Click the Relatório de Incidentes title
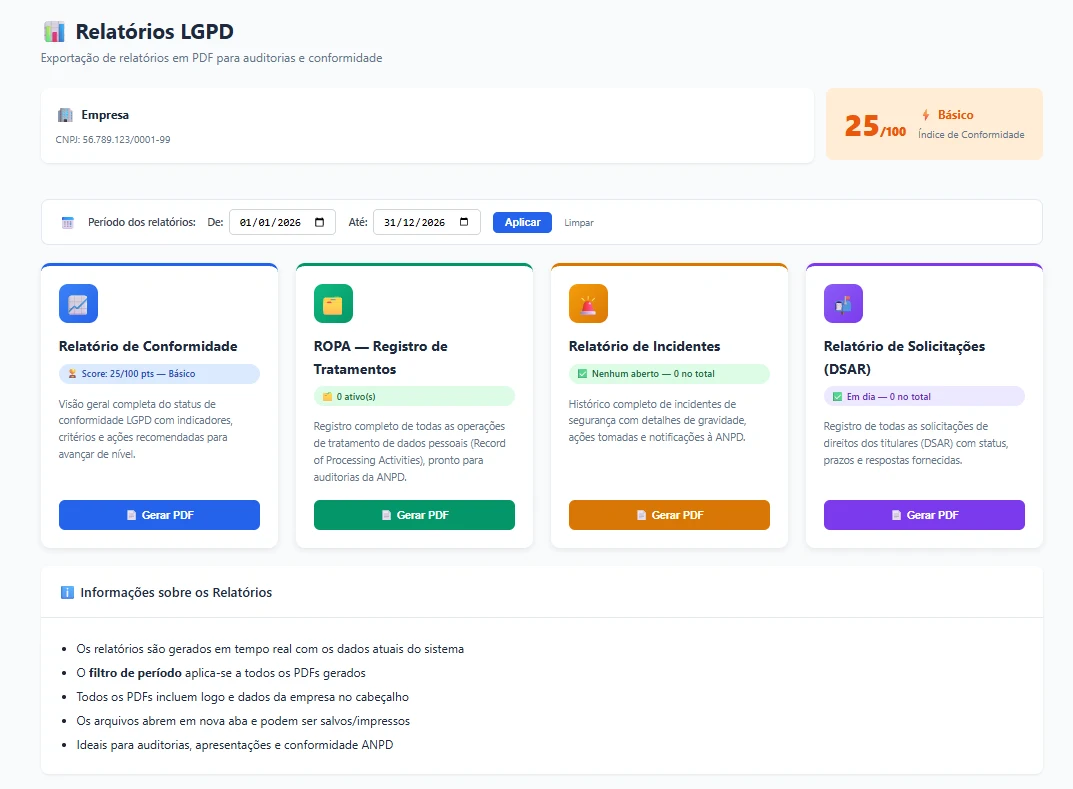Screen dimensions: 1073x789 [645, 346]
